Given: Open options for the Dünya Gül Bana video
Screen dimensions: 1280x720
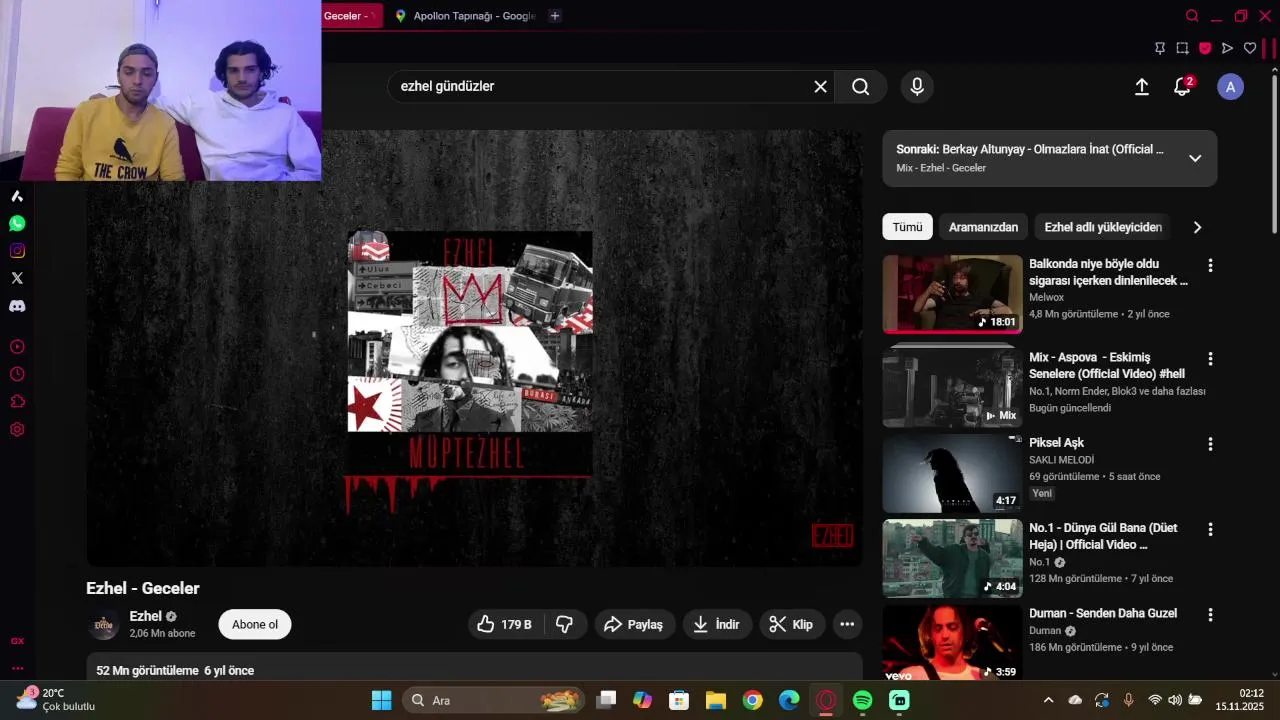Looking at the screenshot, I should coord(1210,530).
